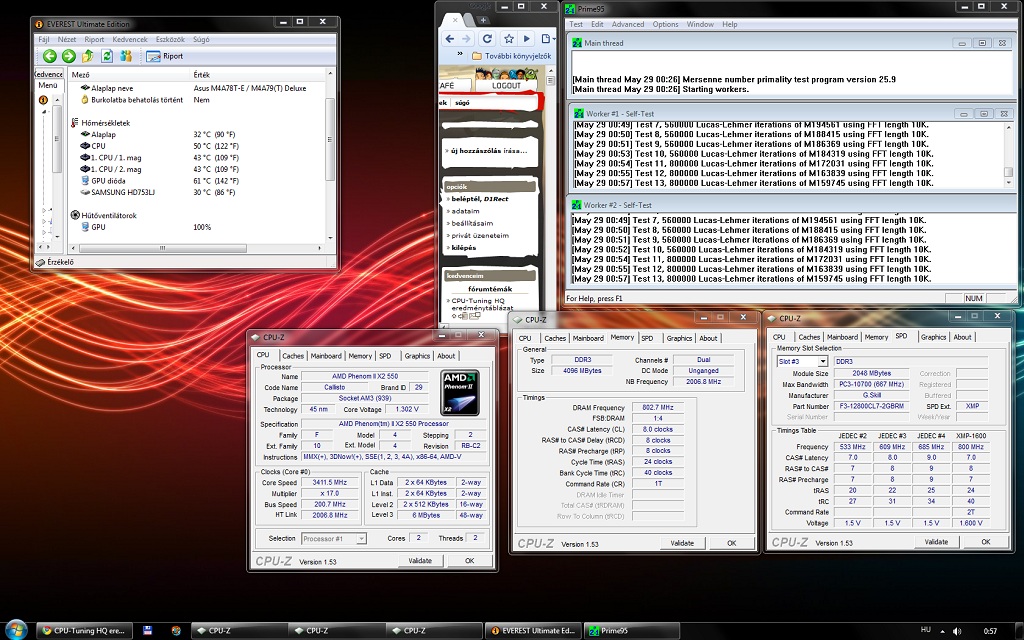Viewport: 1024px width, 640px height.
Task: Click the save disk icon on taskbar
Action: [148, 630]
